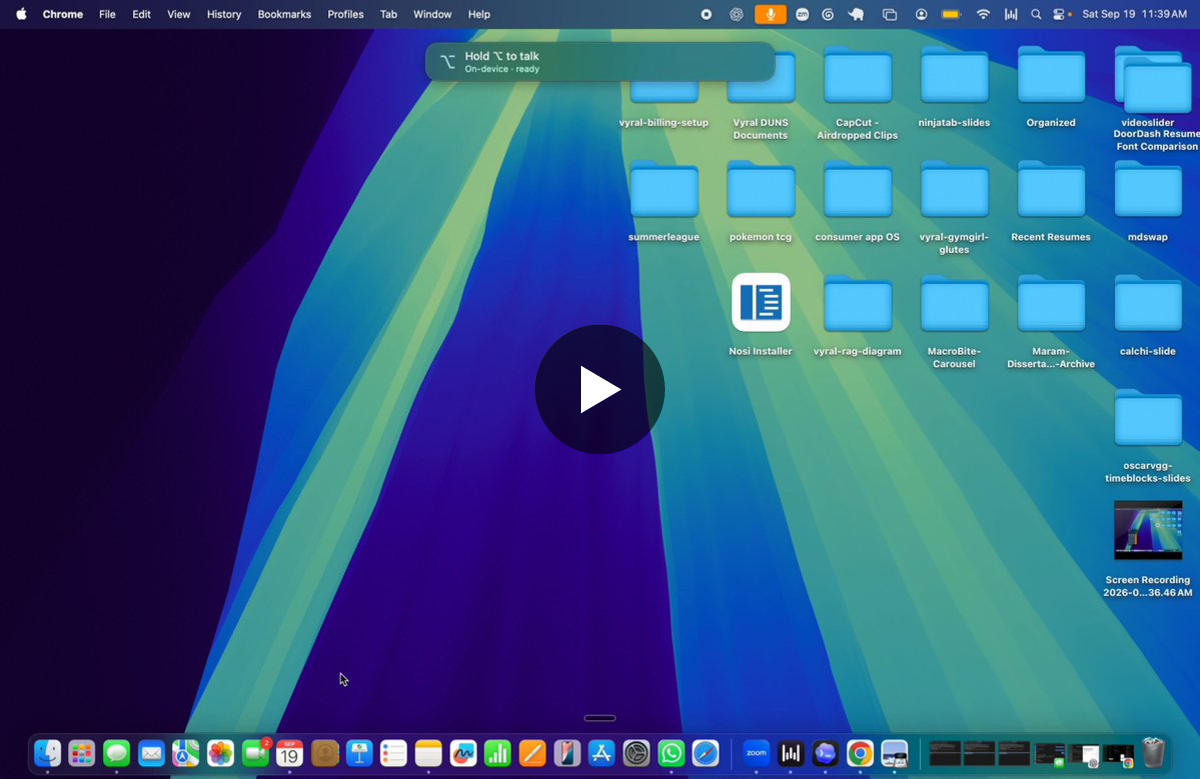The height and width of the screenshot is (779, 1200).
Task: Open the Nosi Installer icon
Action: click(x=761, y=302)
